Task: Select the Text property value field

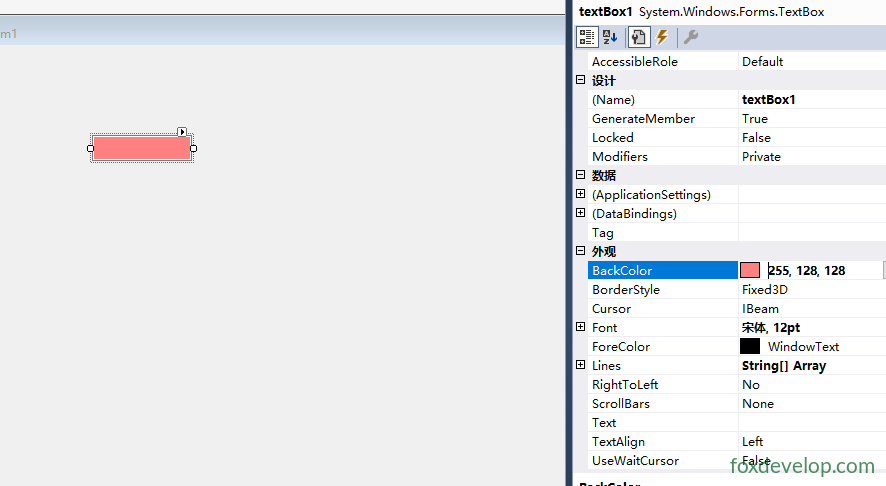Action: pos(812,422)
